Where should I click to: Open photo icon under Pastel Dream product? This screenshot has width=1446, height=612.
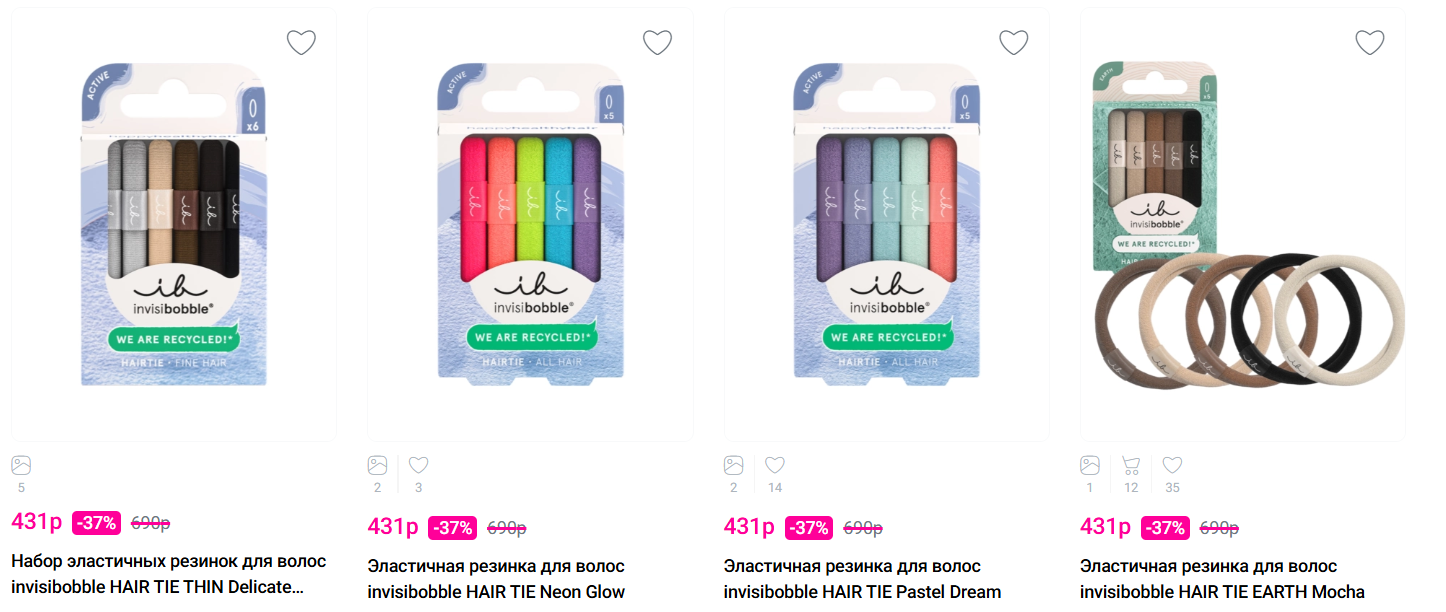[733, 465]
